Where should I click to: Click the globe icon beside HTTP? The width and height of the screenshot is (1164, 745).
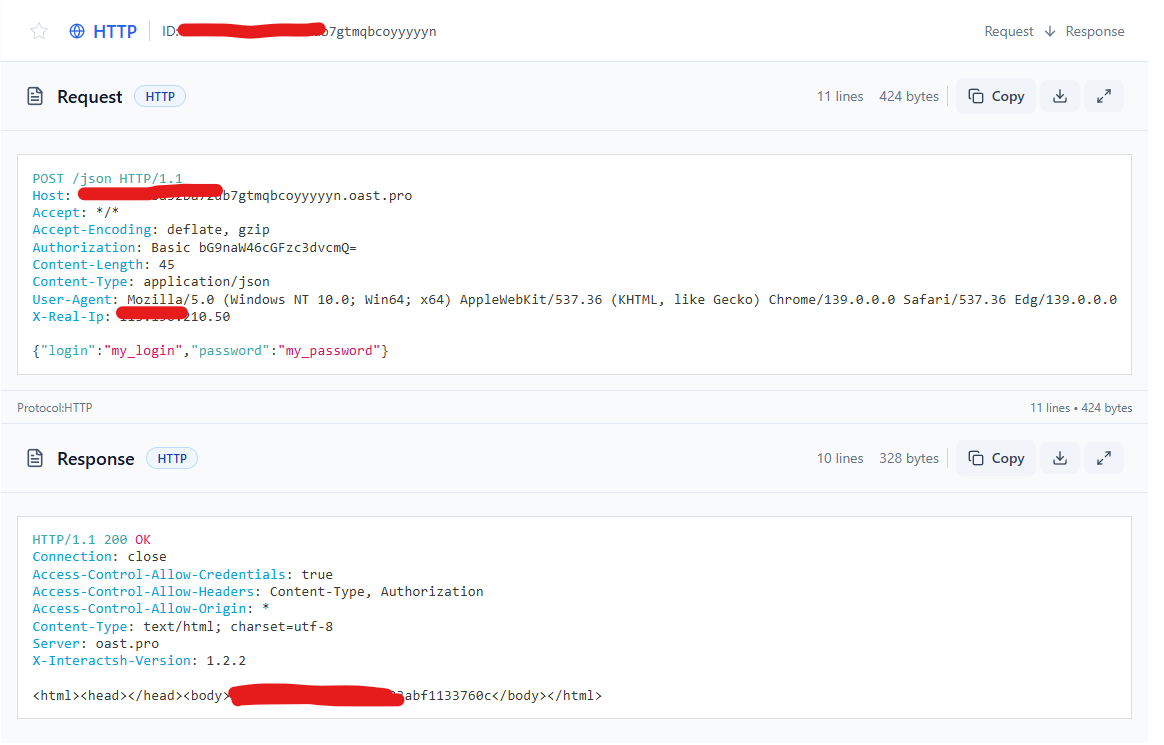76,30
